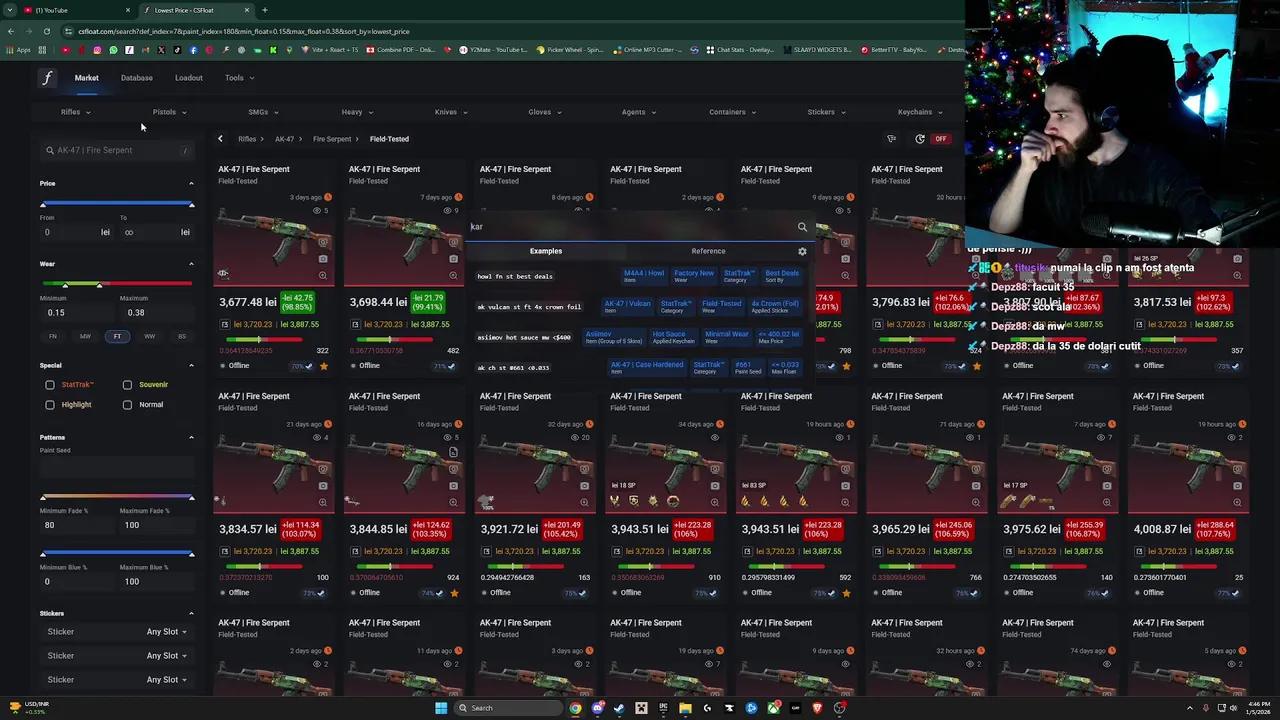Enable the Normal checkbox
1280x720 pixels.
(x=127, y=404)
